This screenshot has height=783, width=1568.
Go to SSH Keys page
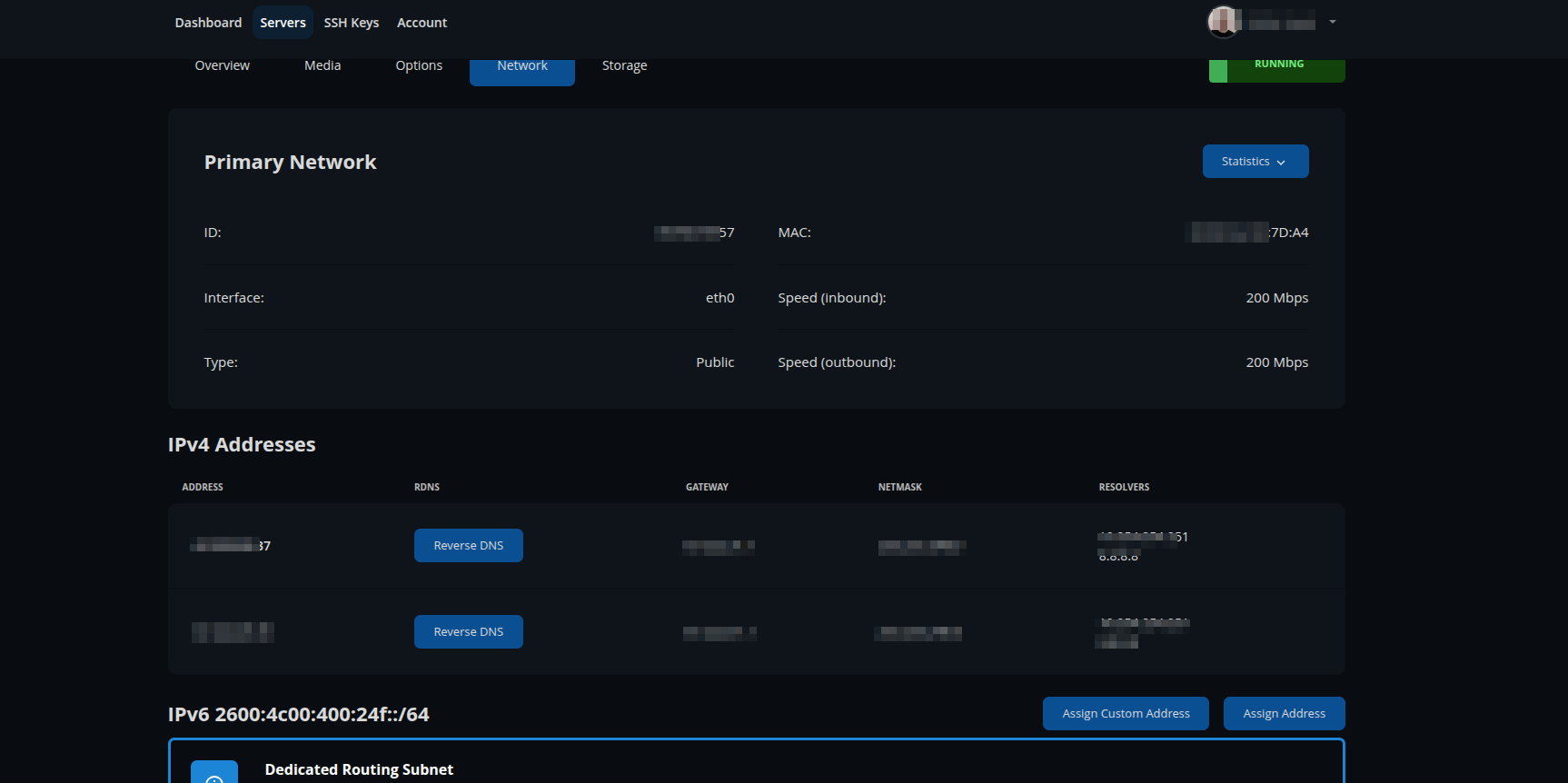coord(352,23)
